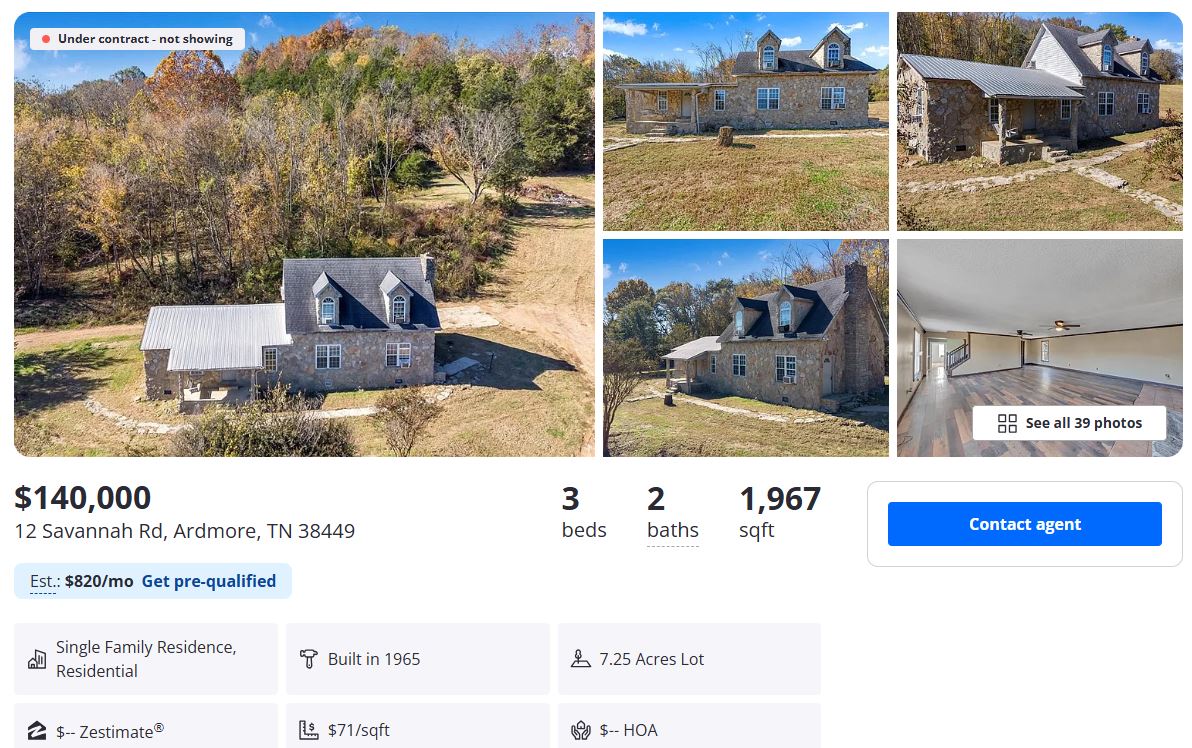Click the hammer icon beside Built in 1965
The height and width of the screenshot is (748, 1192).
pyautogui.click(x=309, y=659)
